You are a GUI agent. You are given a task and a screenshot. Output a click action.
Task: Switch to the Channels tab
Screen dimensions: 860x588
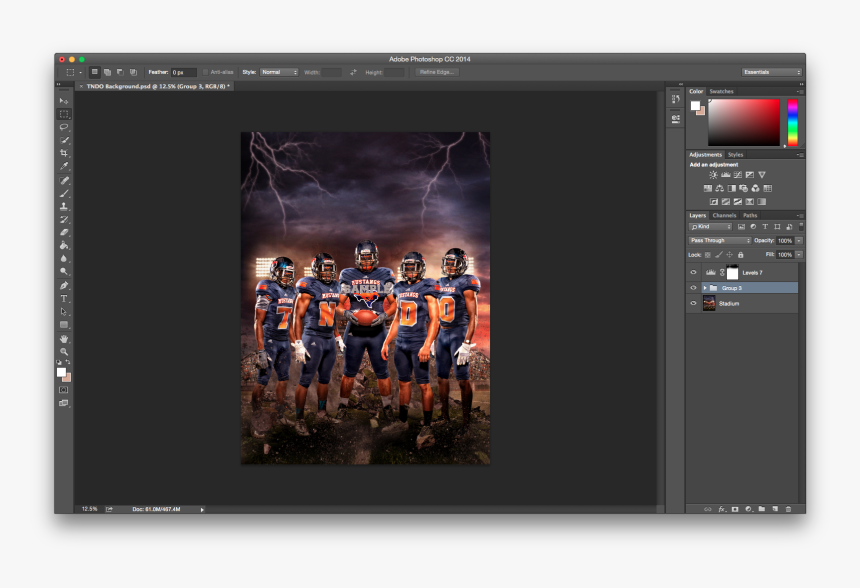[x=723, y=215]
